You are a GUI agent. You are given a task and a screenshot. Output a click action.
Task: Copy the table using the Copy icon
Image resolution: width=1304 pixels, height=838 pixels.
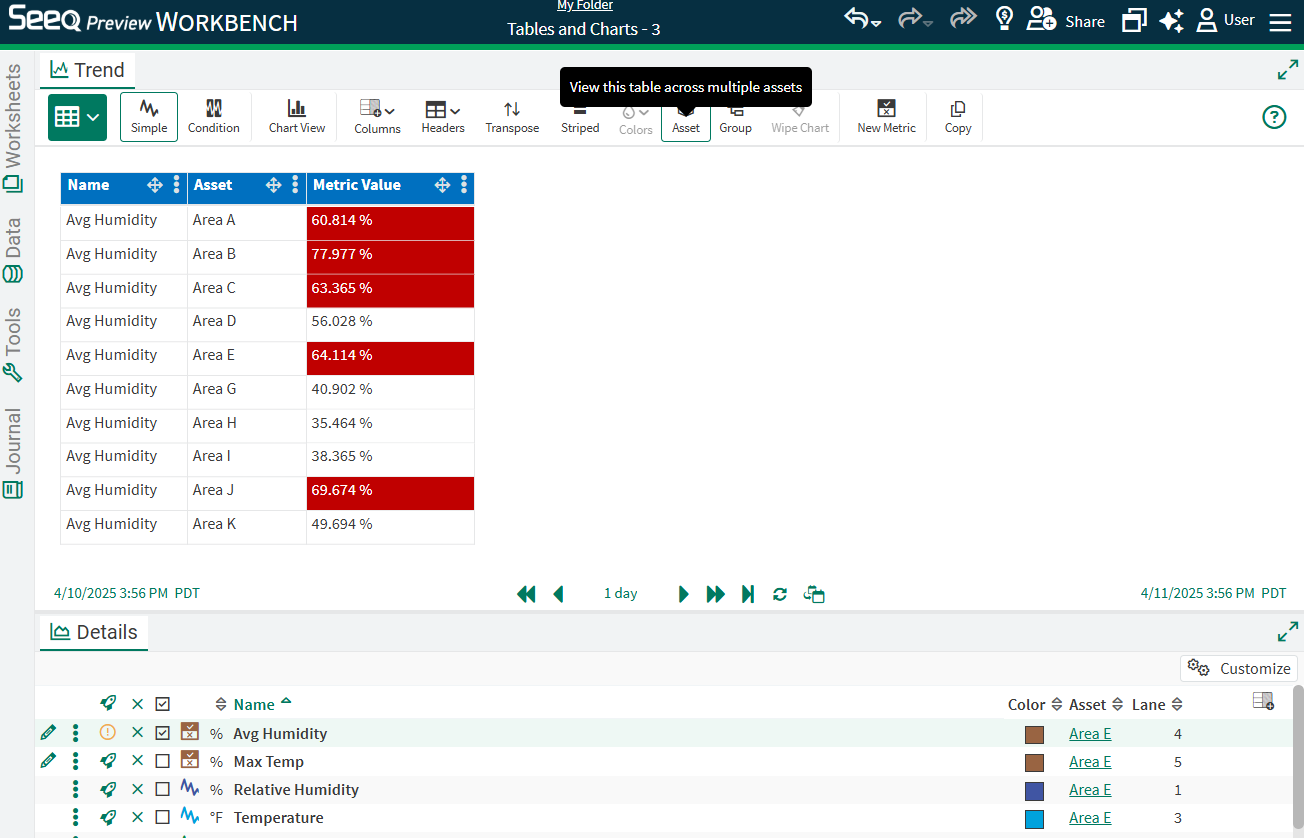pos(958,116)
